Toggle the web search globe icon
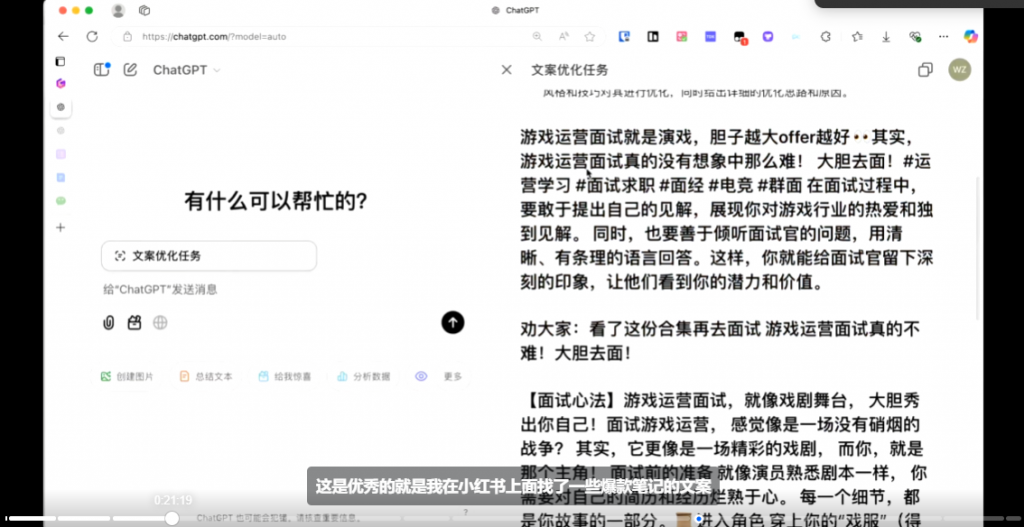 pyautogui.click(x=160, y=322)
